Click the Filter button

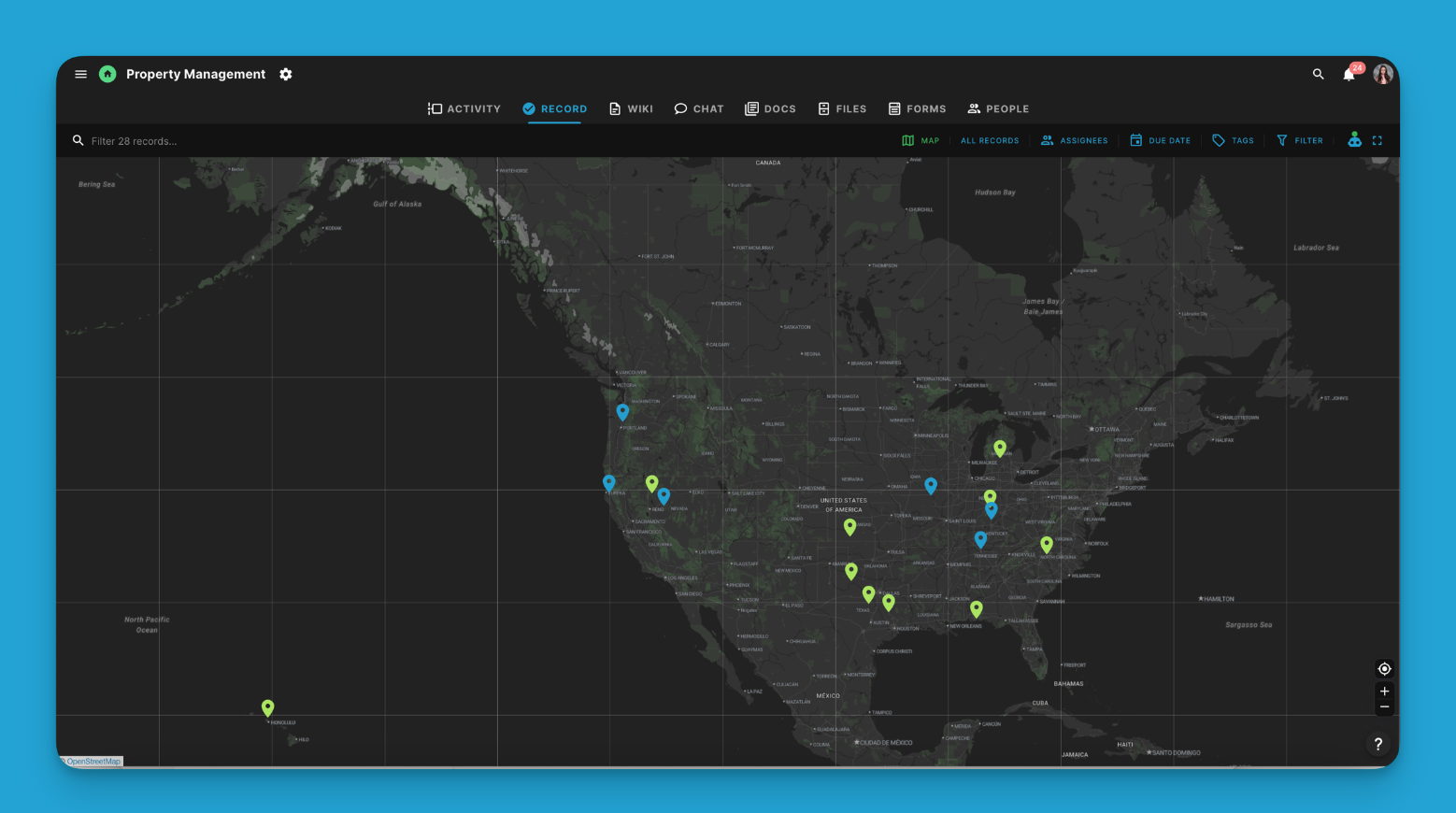point(1299,140)
